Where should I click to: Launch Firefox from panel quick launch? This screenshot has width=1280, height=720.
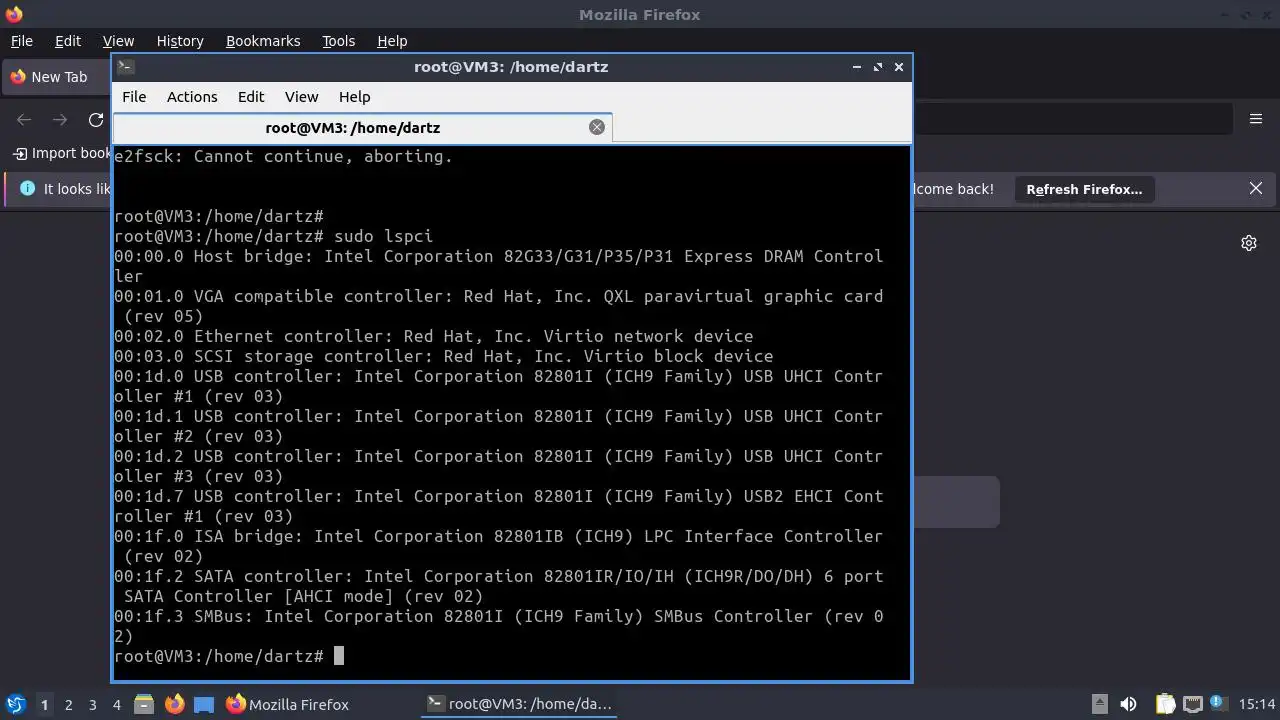(x=174, y=704)
